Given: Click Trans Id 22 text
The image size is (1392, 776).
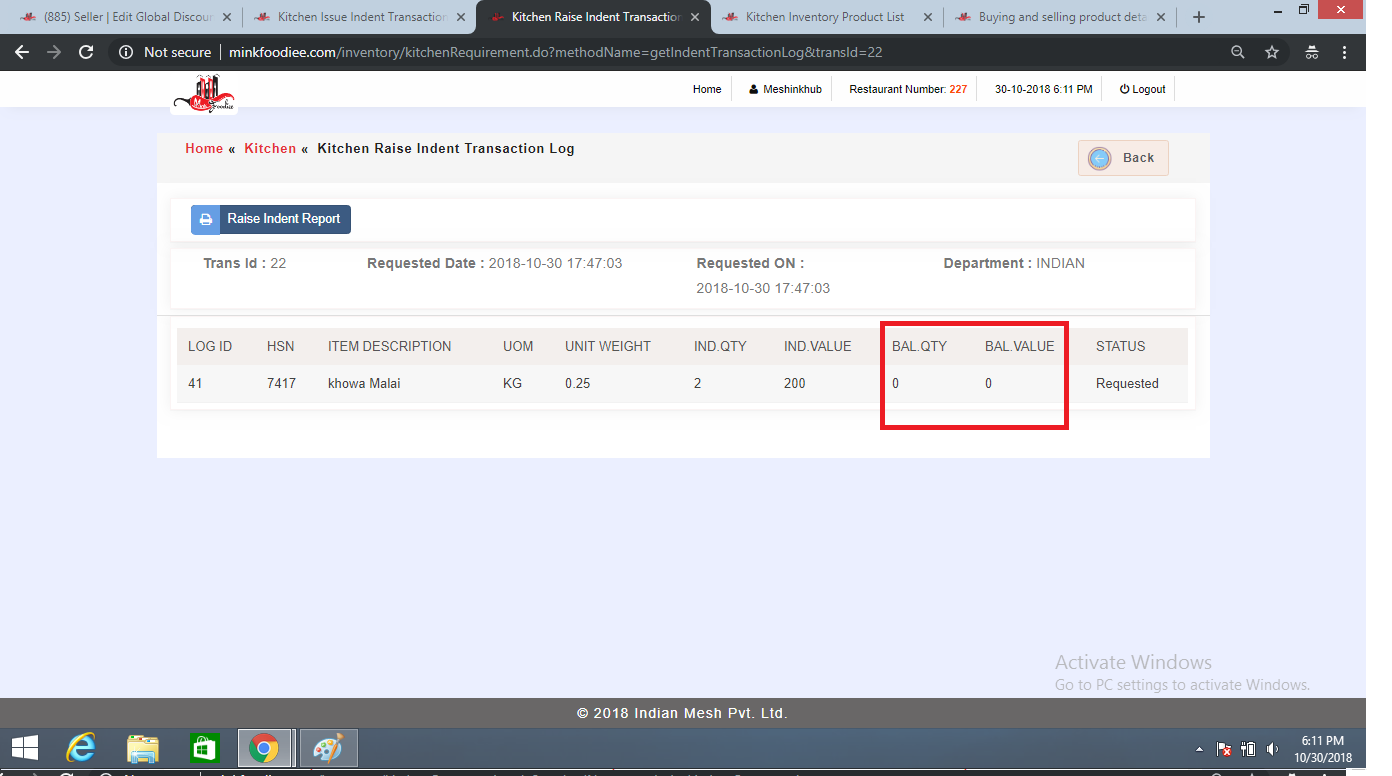Looking at the screenshot, I should (x=245, y=263).
